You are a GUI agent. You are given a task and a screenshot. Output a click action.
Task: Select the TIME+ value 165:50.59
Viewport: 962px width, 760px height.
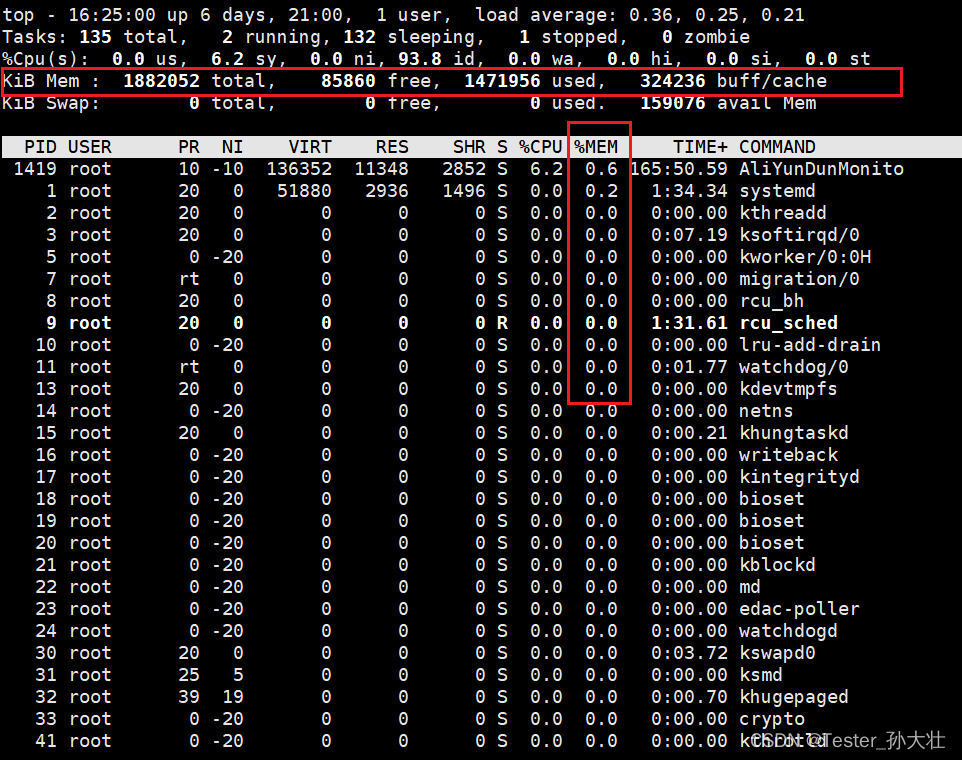coord(679,169)
